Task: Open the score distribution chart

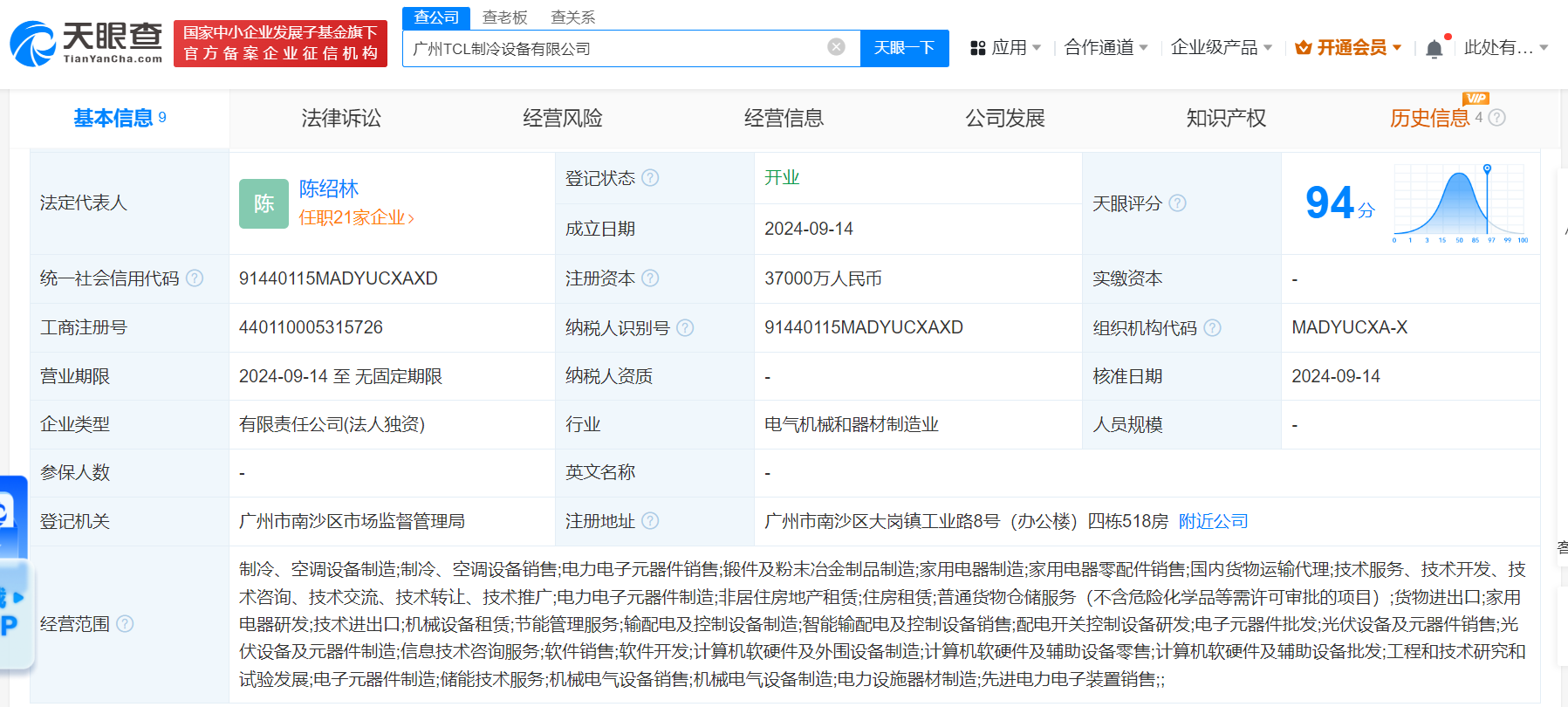Action: pyautogui.click(x=1460, y=203)
